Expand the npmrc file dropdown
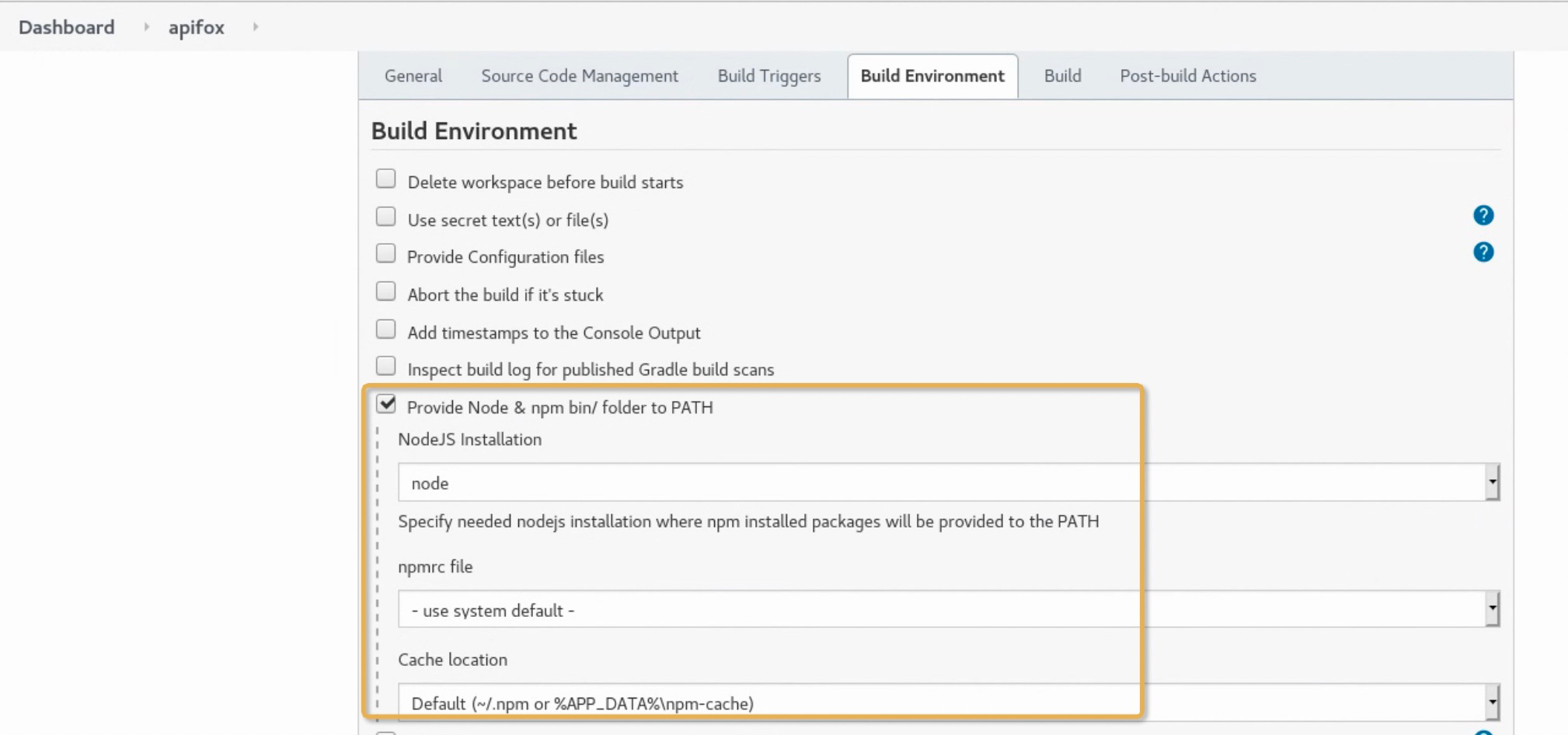This screenshot has width=1568, height=735. point(948,610)
